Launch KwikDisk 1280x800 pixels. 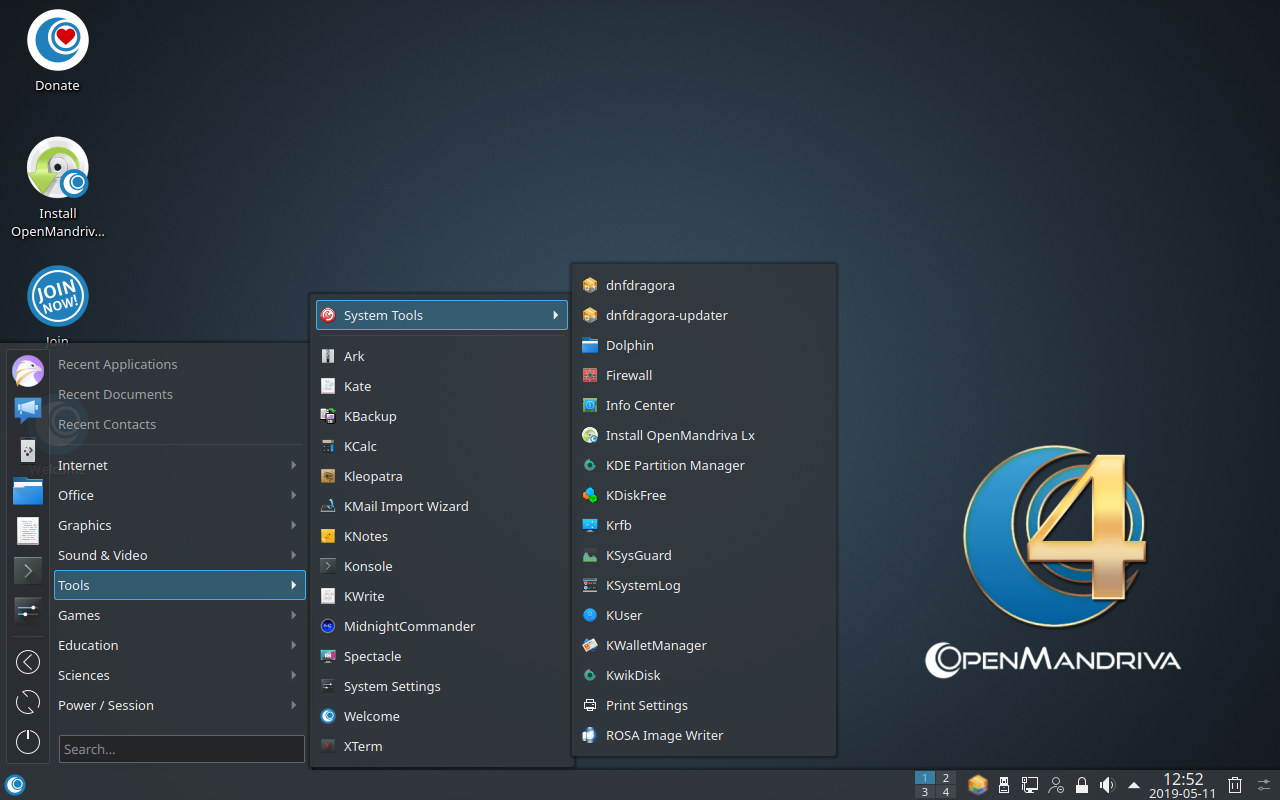pos(703,675)
